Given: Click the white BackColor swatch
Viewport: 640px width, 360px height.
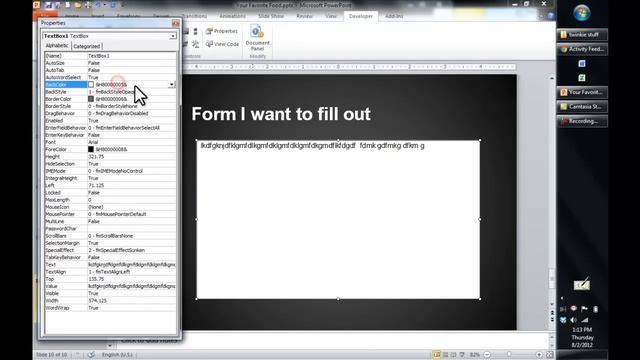Looking at the screenshot, I should coord(91,84).
